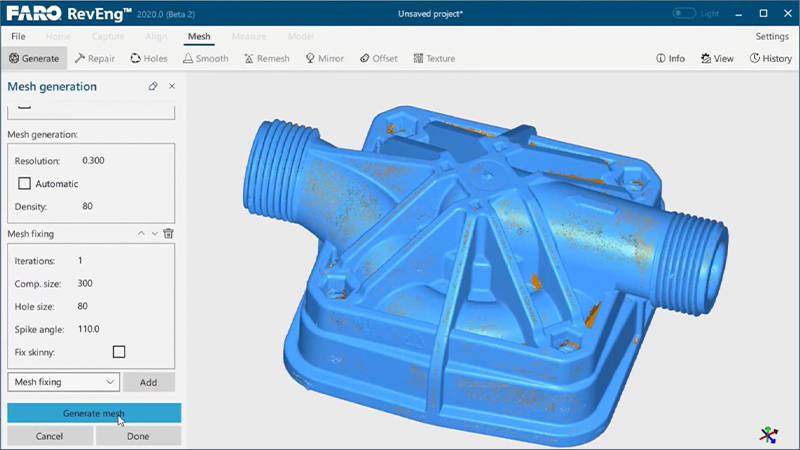The width and height of the screenshot is (800, 450).
Task: Open the Repair mesh tool
Action: [x=95, y=58]
